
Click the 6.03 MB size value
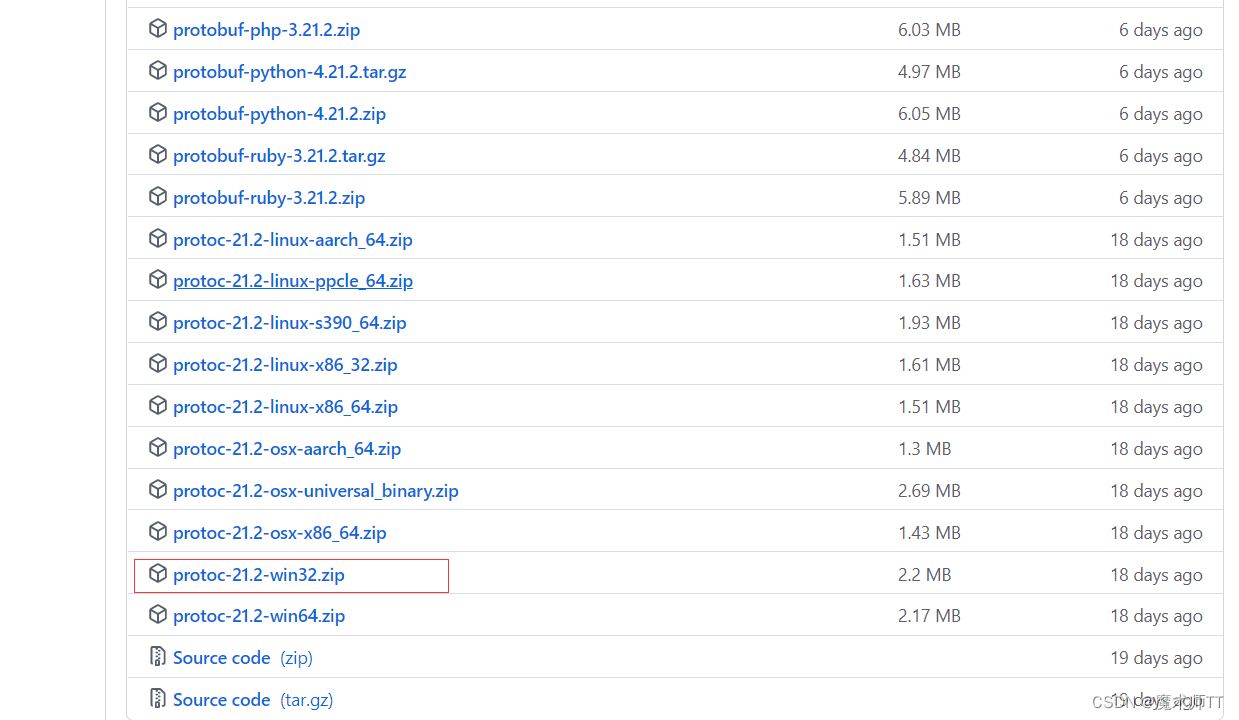[x=929, y=30]
